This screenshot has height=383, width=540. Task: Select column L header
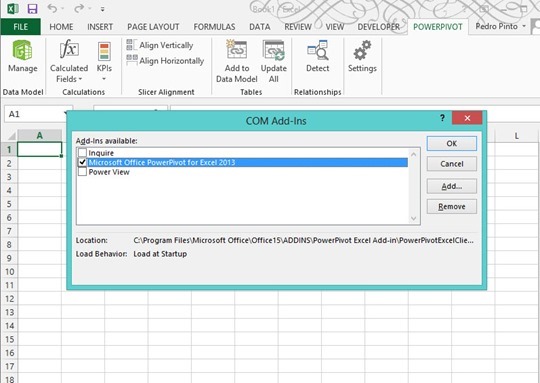coord(517,136)
